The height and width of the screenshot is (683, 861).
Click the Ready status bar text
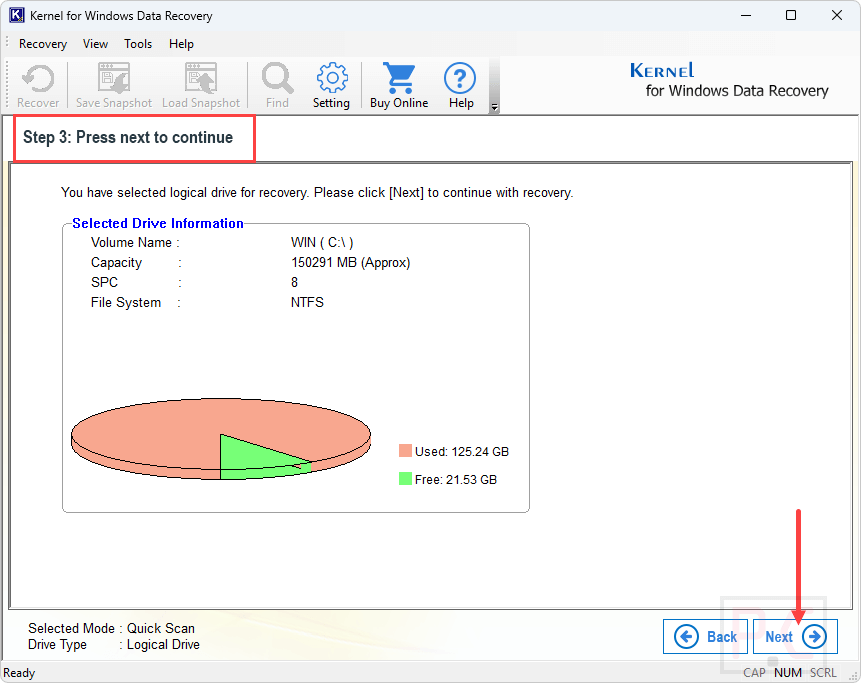(x=19, y=673)
